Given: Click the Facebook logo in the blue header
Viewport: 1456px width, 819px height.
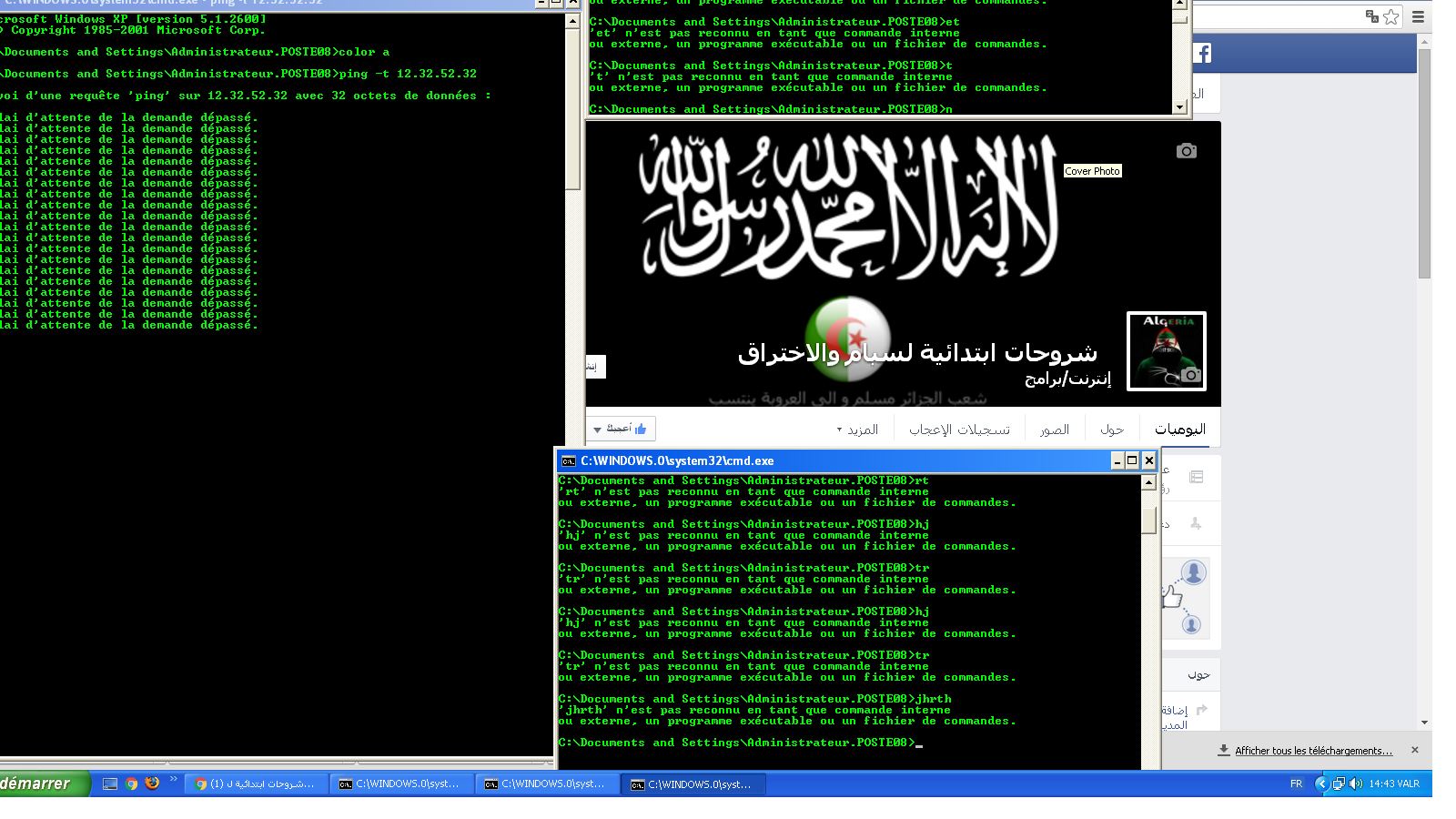Looking at the screenshot, I should point(1202,54).
